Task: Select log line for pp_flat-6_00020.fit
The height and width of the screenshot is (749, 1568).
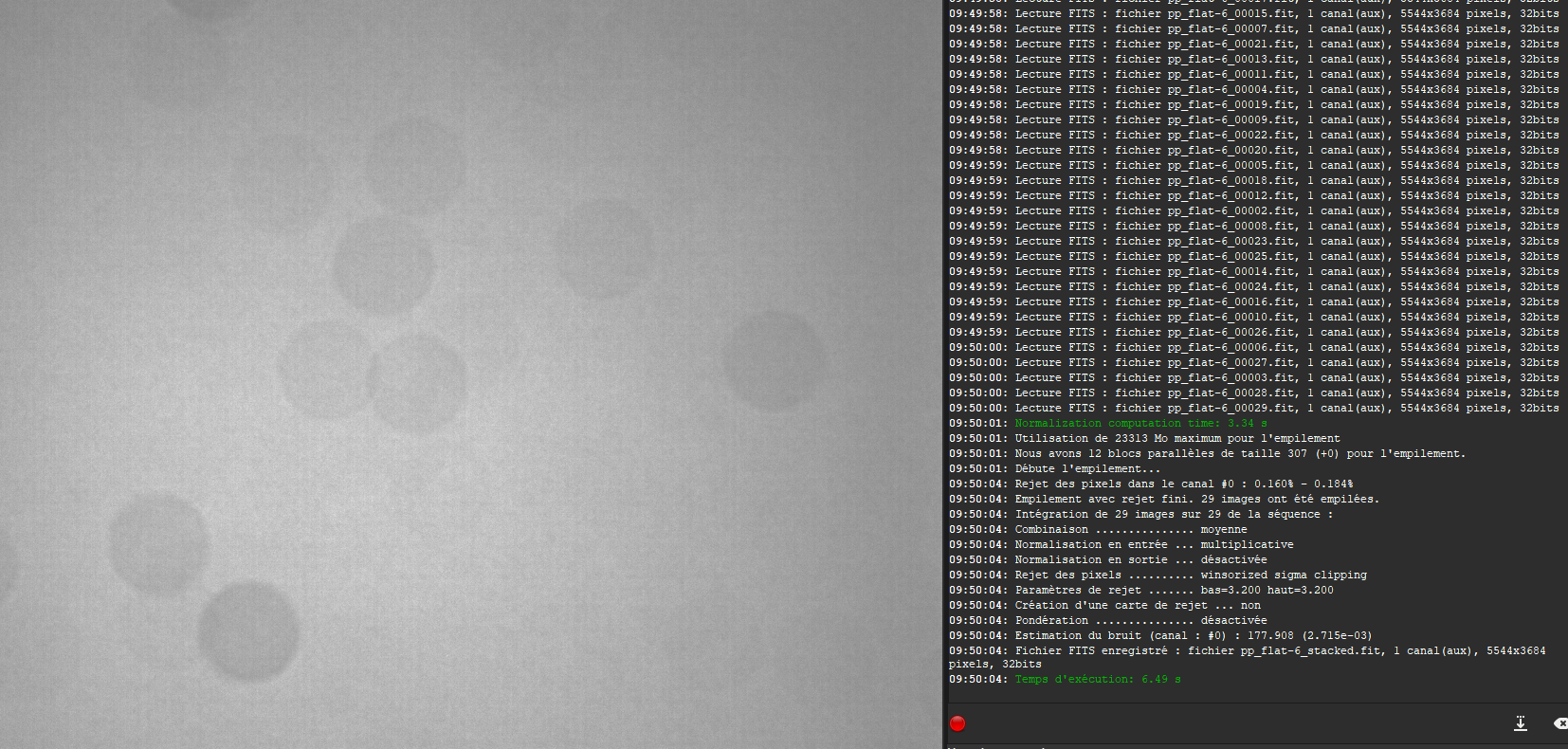Action: (x=1254, y=150)
